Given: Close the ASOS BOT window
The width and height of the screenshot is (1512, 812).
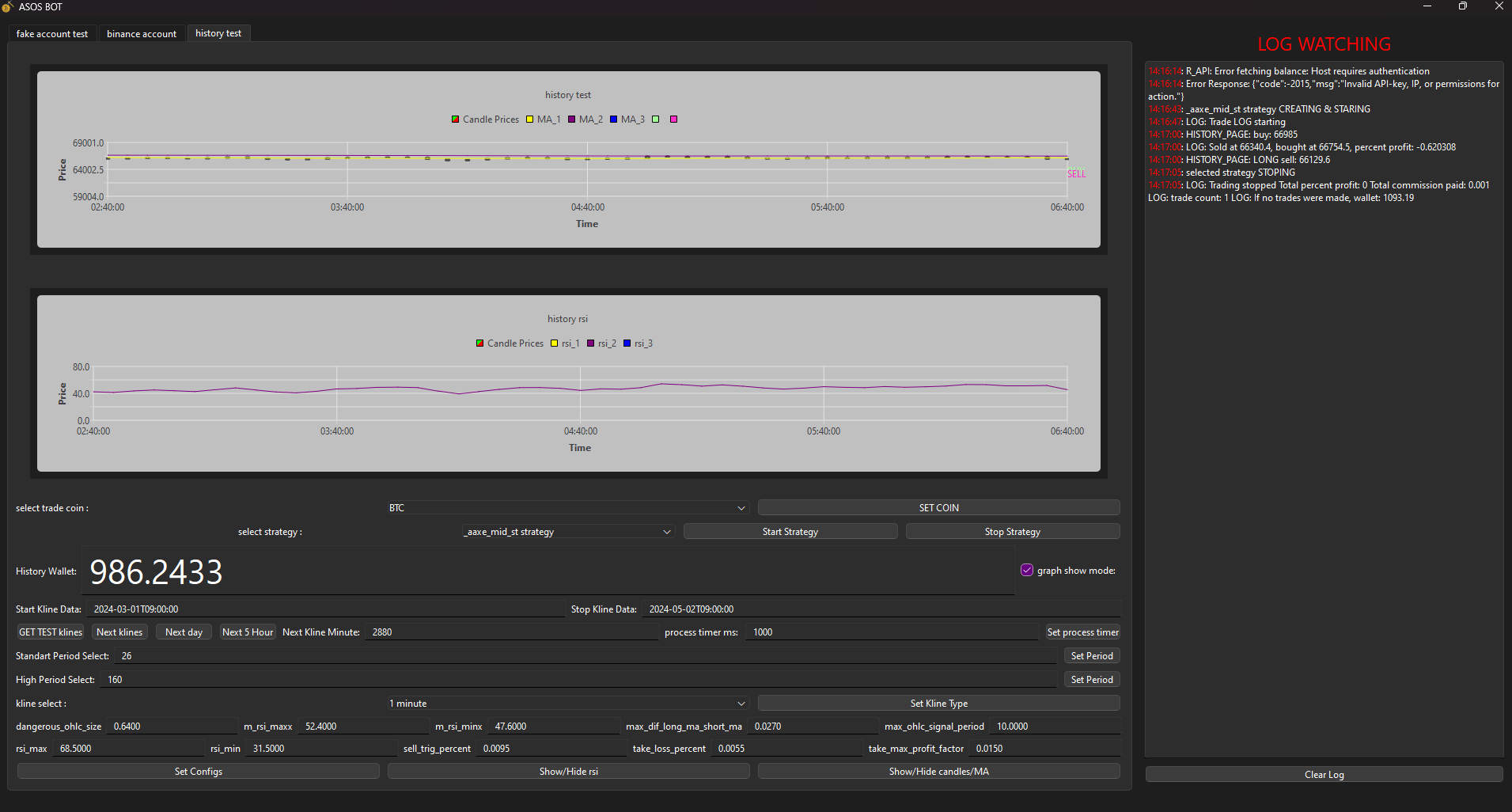Looking at the screenshot, I should (1499, 6).
